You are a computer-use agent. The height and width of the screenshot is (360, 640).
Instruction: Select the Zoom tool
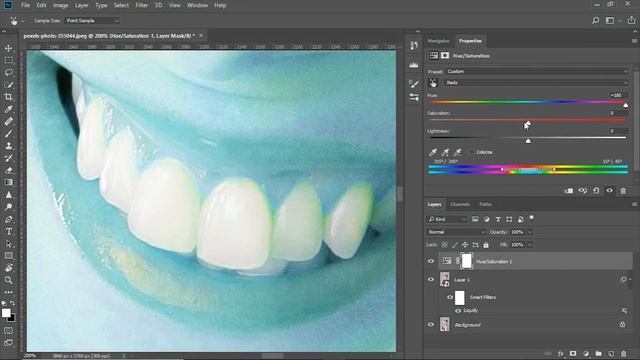pyautogui.click(x=9, y=280)
